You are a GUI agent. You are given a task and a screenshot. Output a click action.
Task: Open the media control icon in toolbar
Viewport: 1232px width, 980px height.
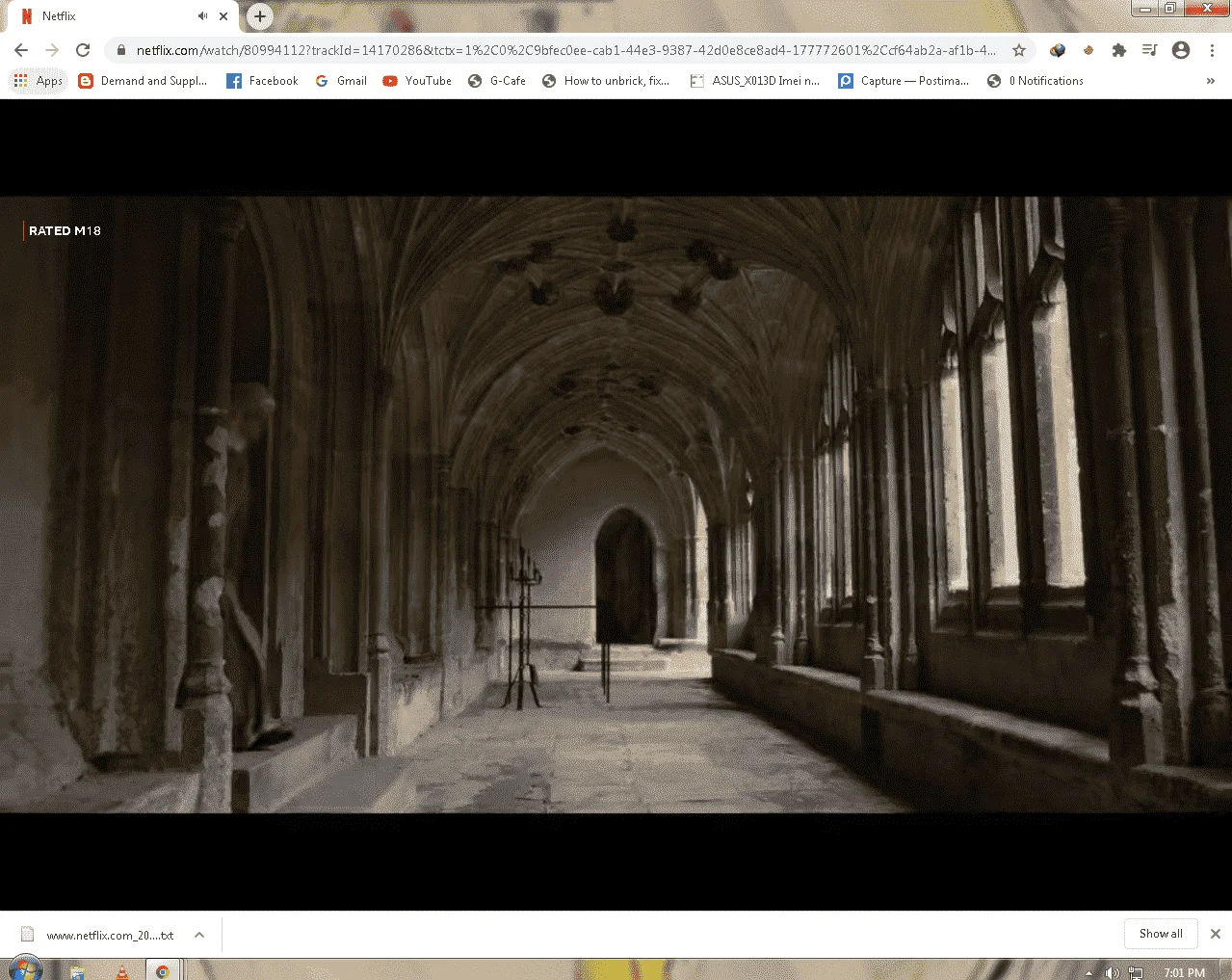[x=1149, y=50]
